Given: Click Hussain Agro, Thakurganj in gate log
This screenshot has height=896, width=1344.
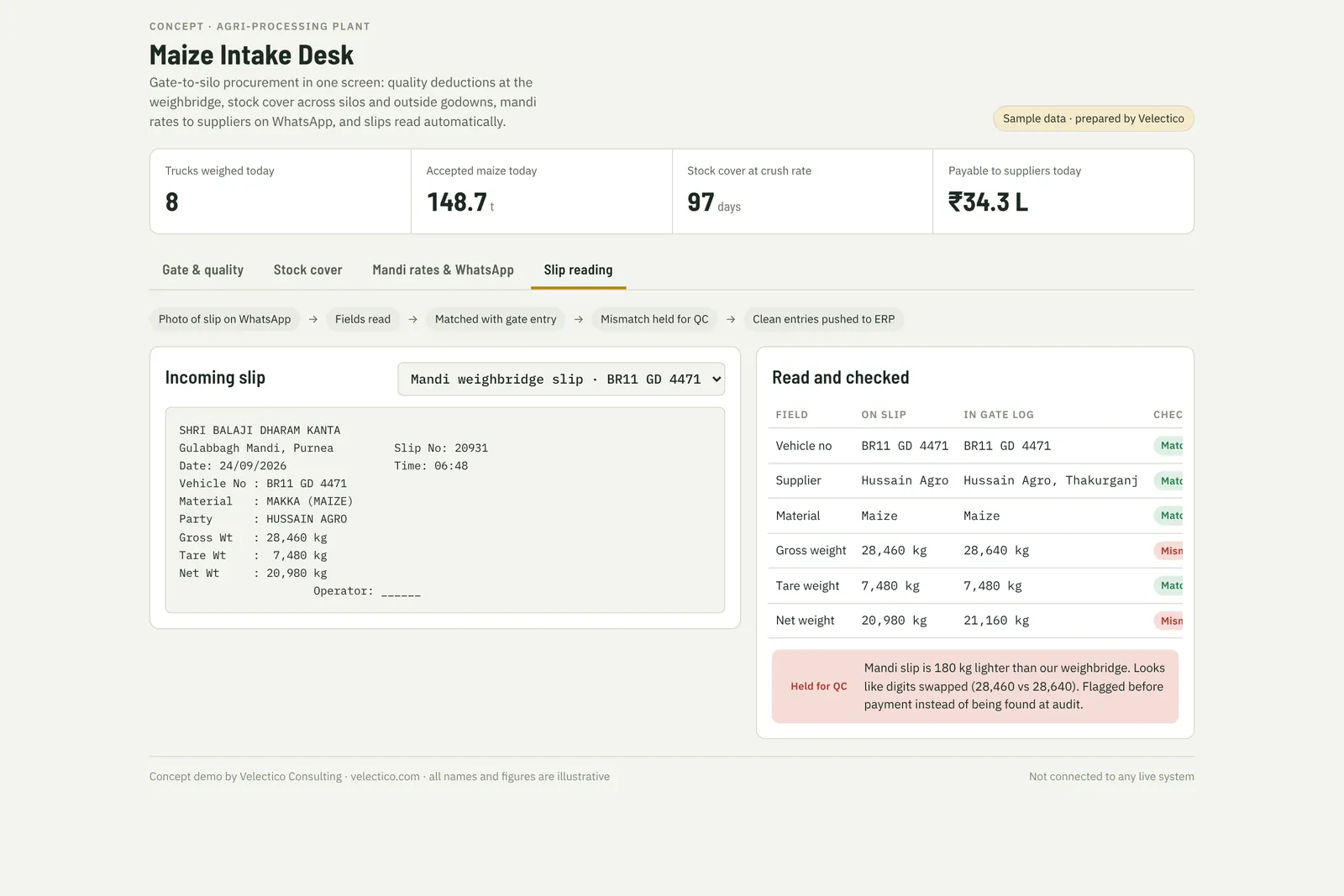Looking at the screenshot, I should [x=1051, y=480].
